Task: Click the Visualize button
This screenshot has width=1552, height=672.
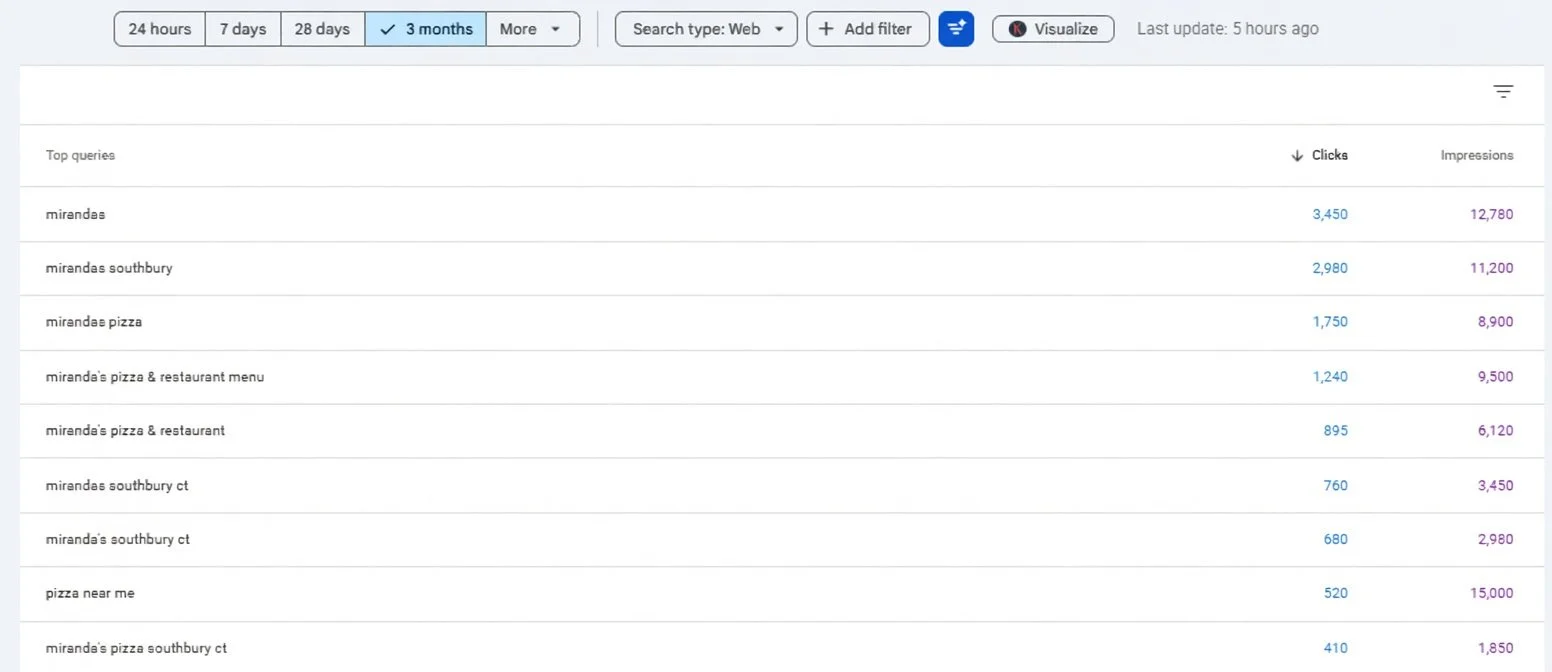Action: point(1053,29)
